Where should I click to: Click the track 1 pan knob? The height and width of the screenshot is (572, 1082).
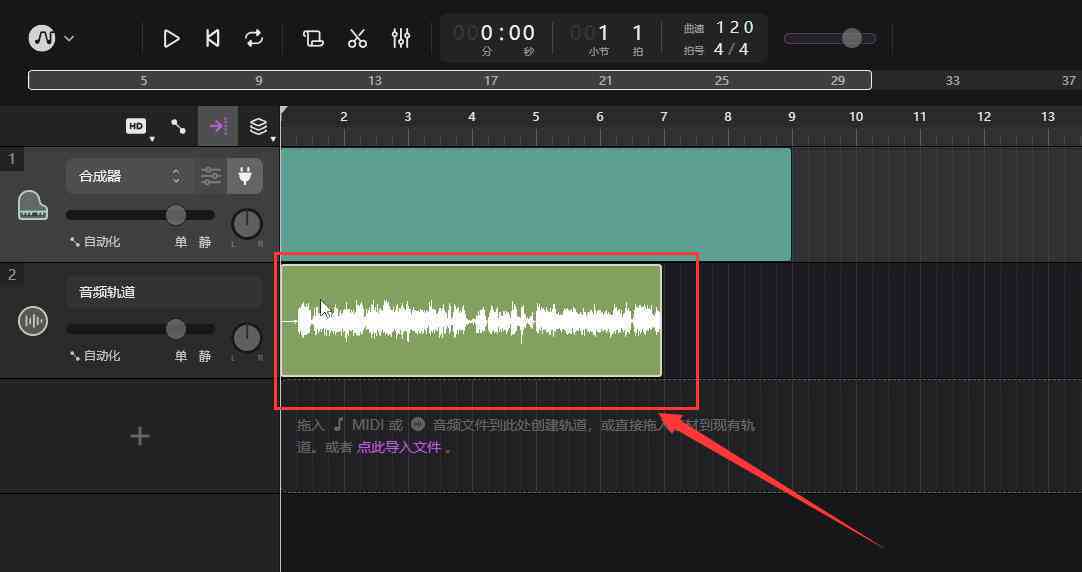click(246, 224)
